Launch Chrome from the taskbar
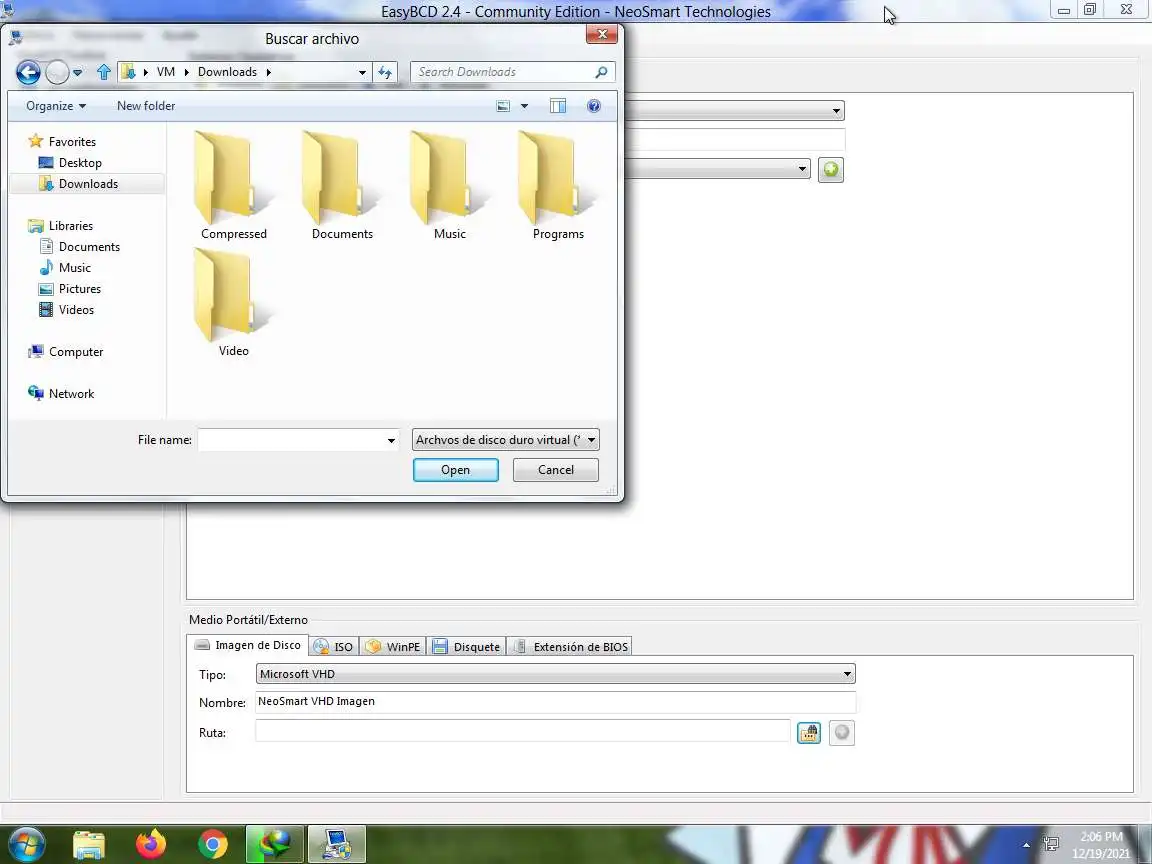Screen dimensions: 1152x864 213,844
